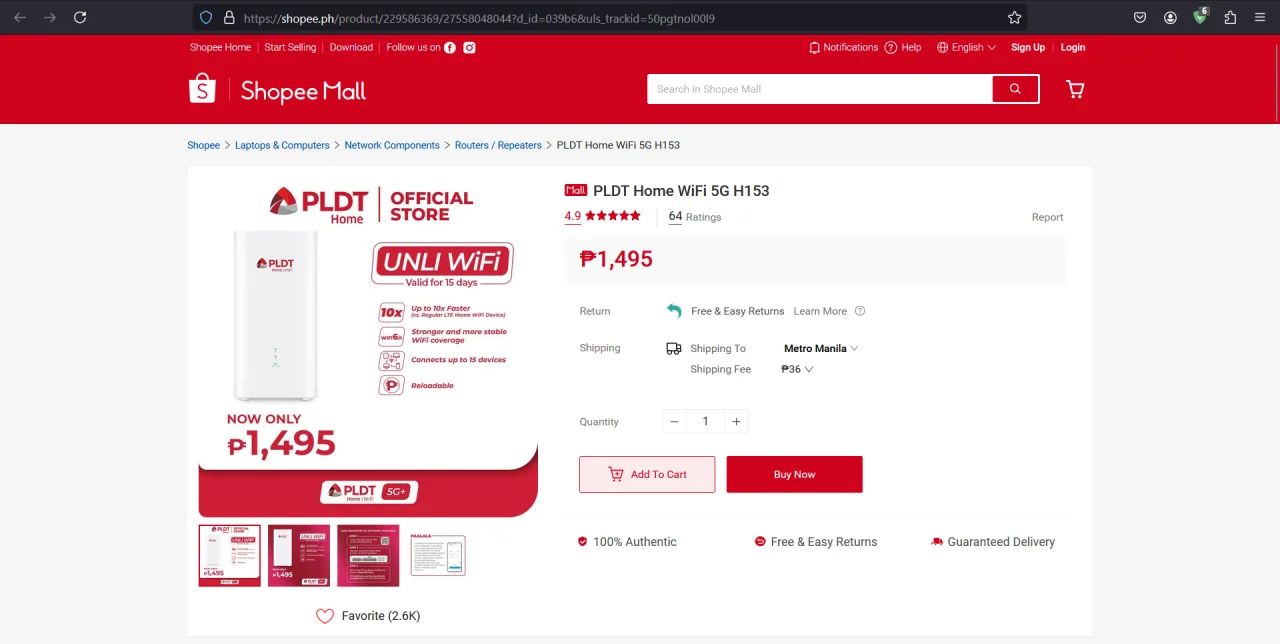Click Sign Up in header
The width and height of the screenshot is (1280, 644).
tap(1028, 47)
